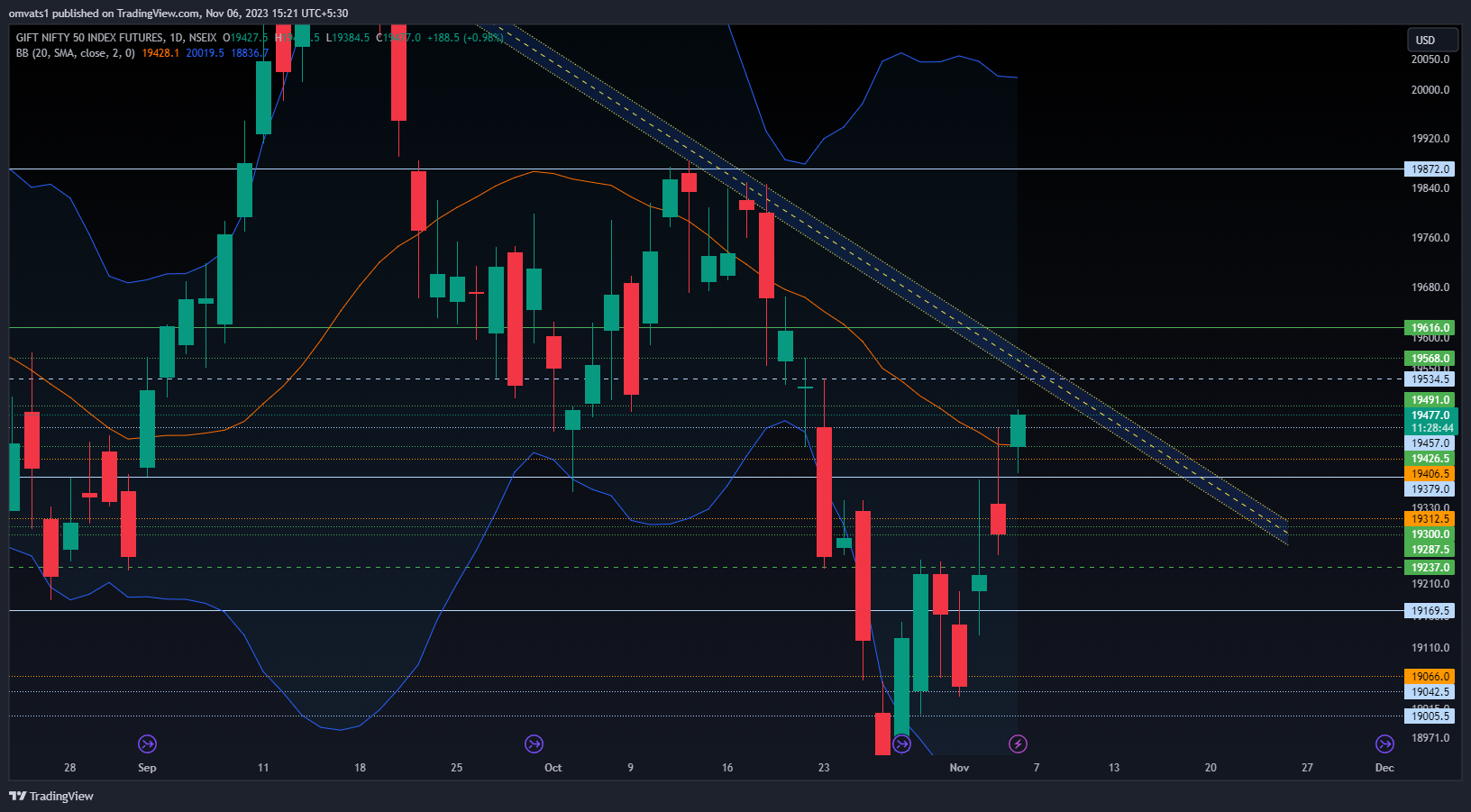Select the GIFT NIFTY 50 INDEX FUTURES title

[x=90, y=38]
